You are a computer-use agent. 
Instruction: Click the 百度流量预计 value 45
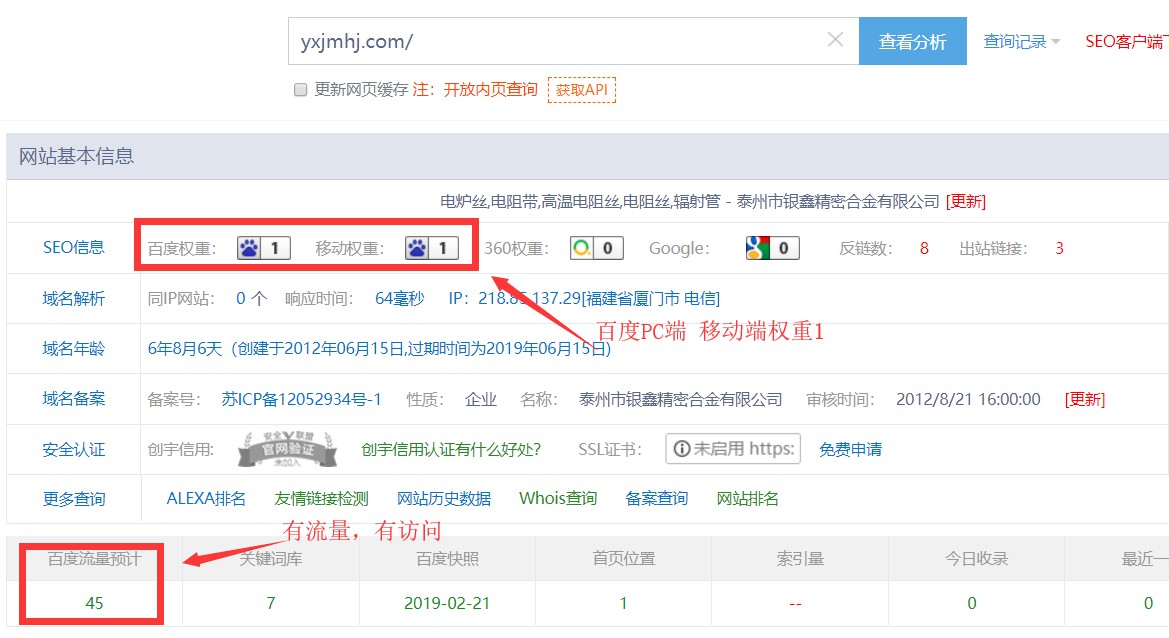(x=94, y=603)
